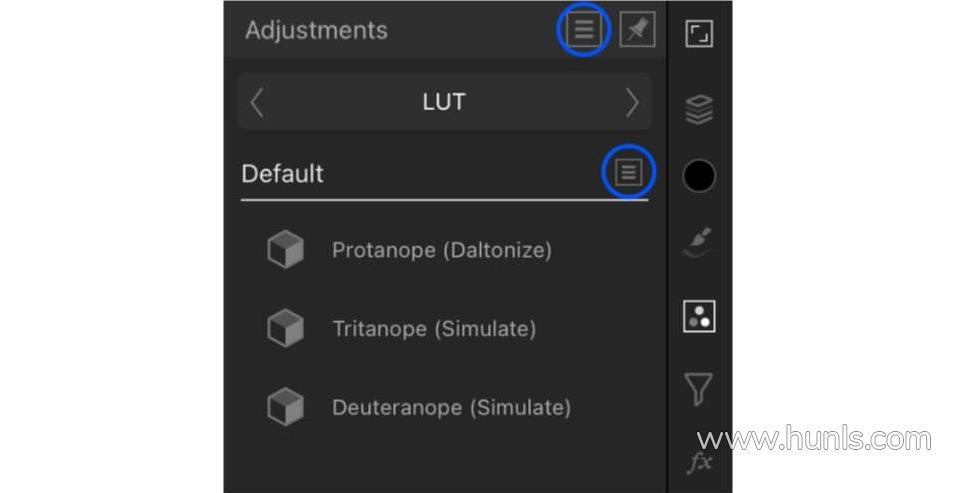Open the Default category options menu

click(628, 173)
